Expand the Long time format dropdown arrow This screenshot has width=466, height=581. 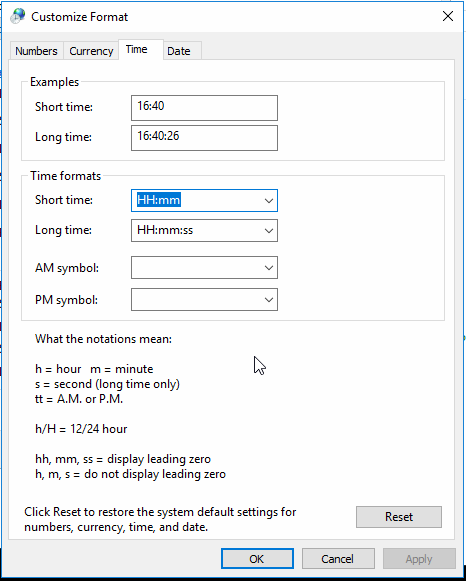coord(269,230)
